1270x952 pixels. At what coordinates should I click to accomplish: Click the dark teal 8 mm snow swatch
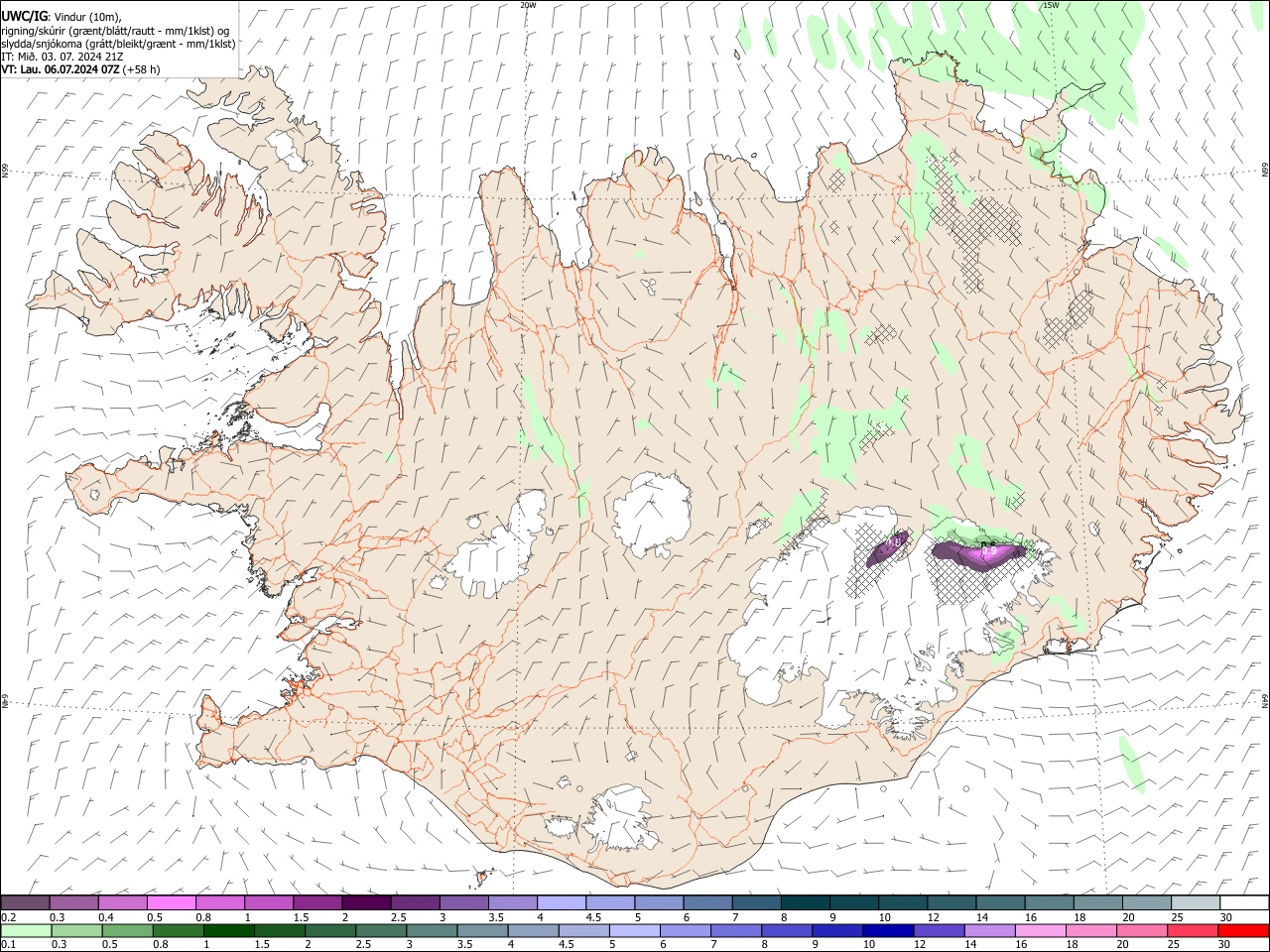tap(806, 902)
